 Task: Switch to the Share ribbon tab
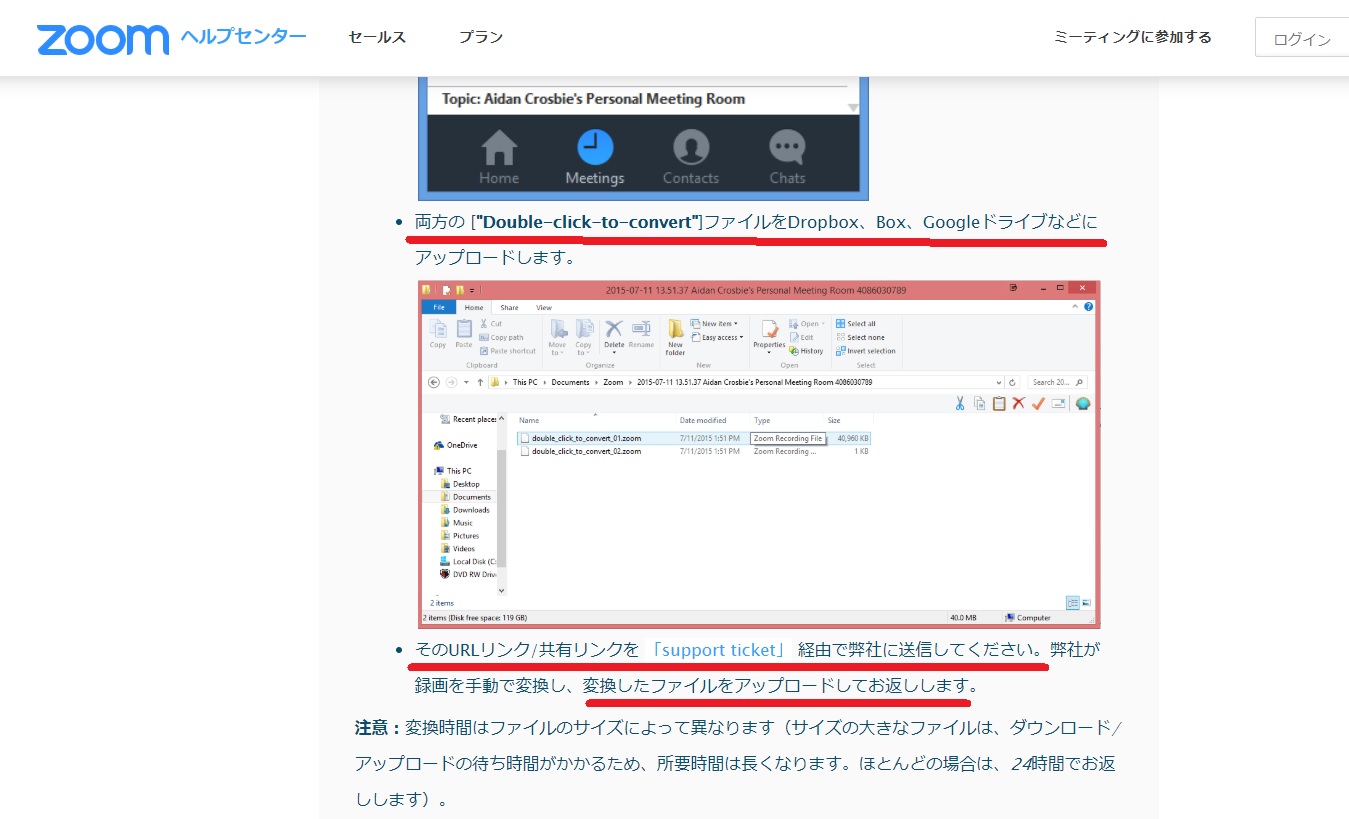(512, 307)
